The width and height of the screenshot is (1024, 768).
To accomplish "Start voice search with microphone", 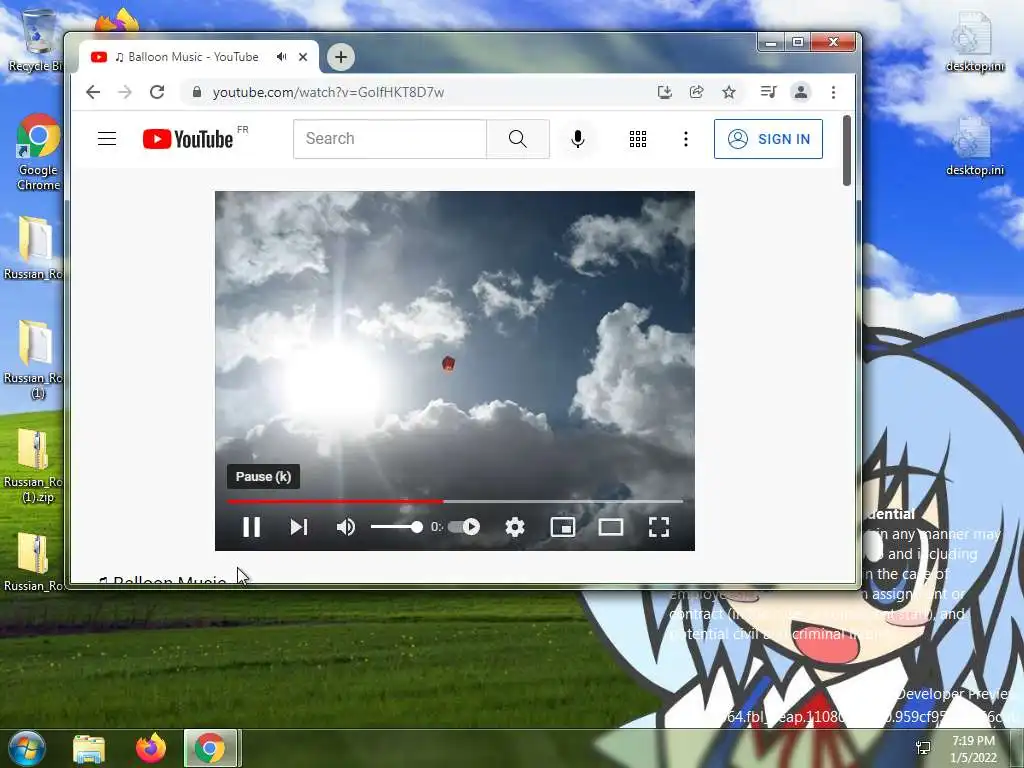I will (x=578, y=138).
